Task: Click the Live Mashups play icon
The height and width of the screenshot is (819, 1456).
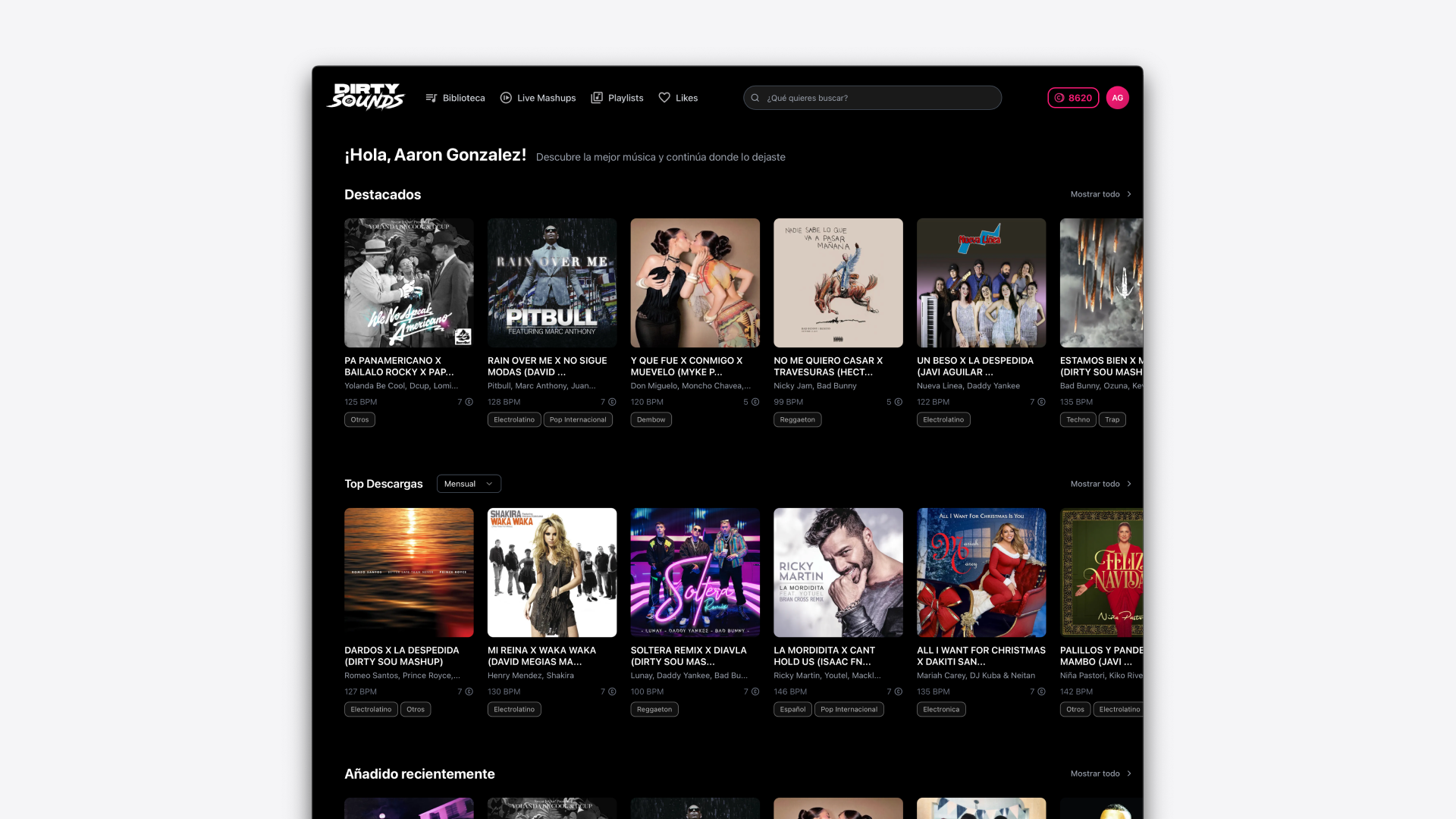Action: coord(506,98)
